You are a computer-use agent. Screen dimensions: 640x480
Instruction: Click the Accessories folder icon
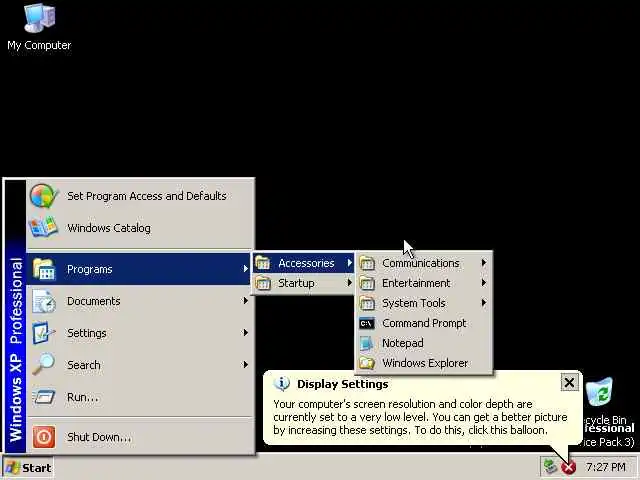tap(263, 263)
